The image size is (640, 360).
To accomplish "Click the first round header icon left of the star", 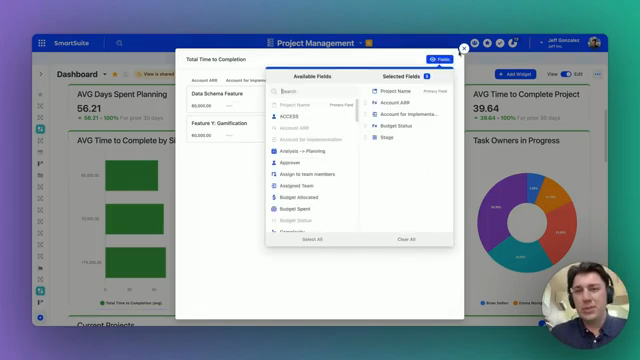I will (475, 43).
